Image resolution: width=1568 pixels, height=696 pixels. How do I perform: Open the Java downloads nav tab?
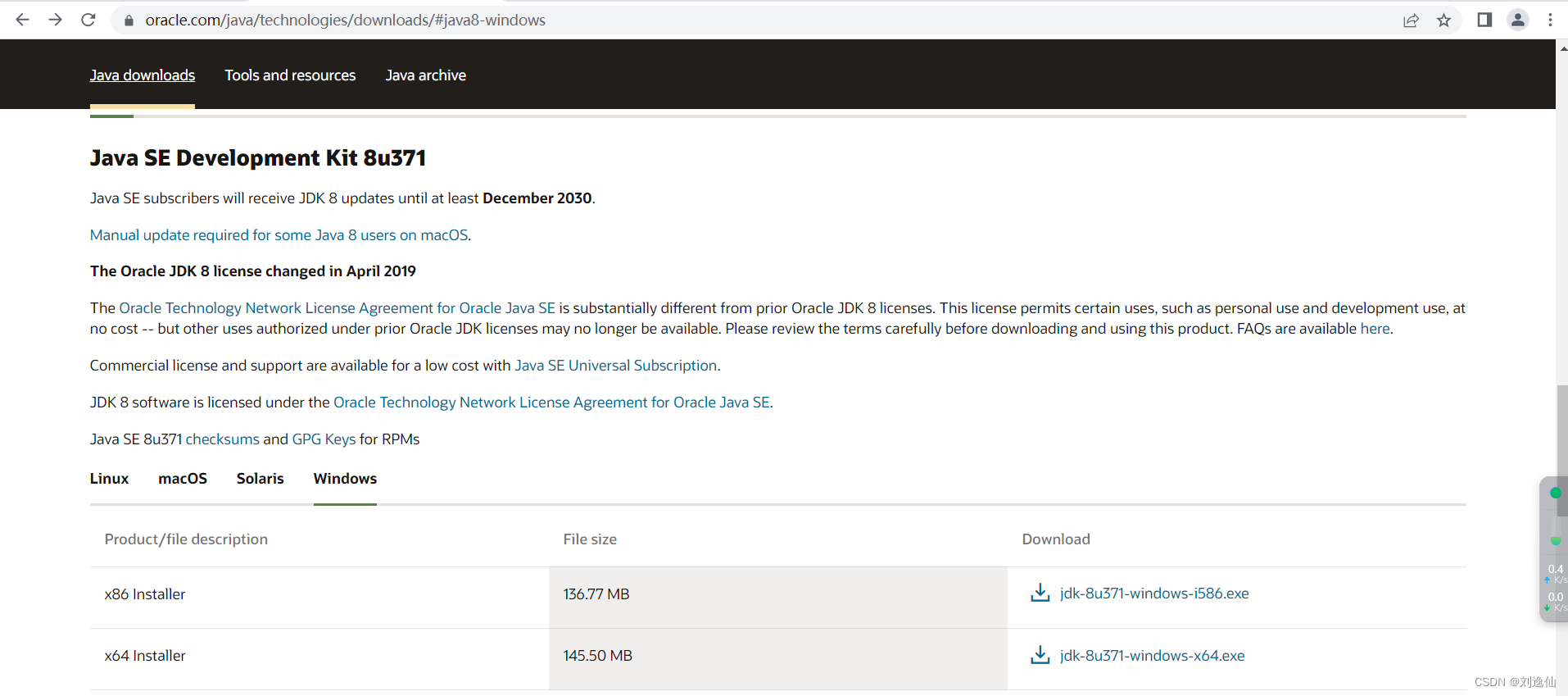(x=143, y=75)
